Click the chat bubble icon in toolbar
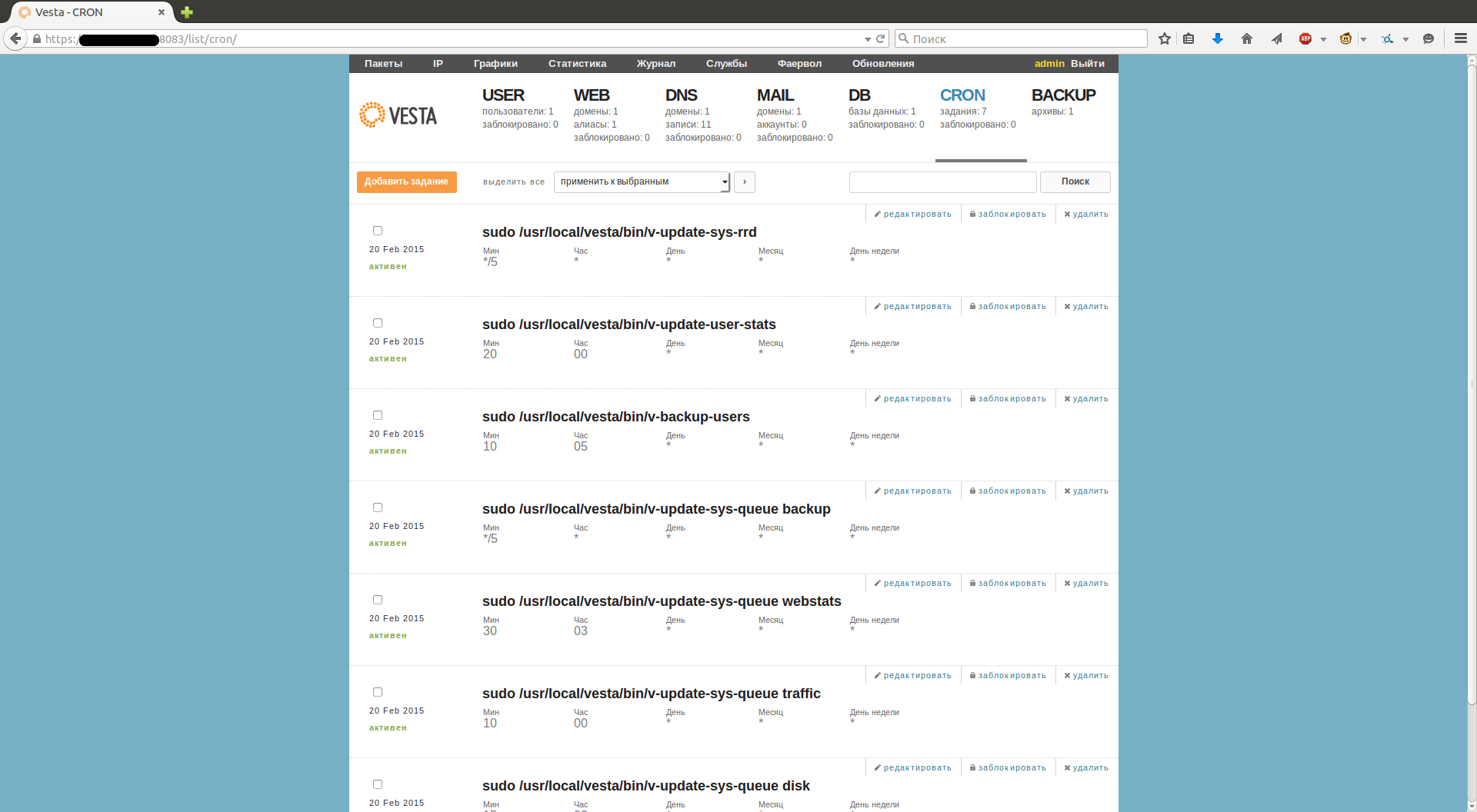Image resolution: width=1477 pixels, height=812 pixels. tap(1429, 38)
